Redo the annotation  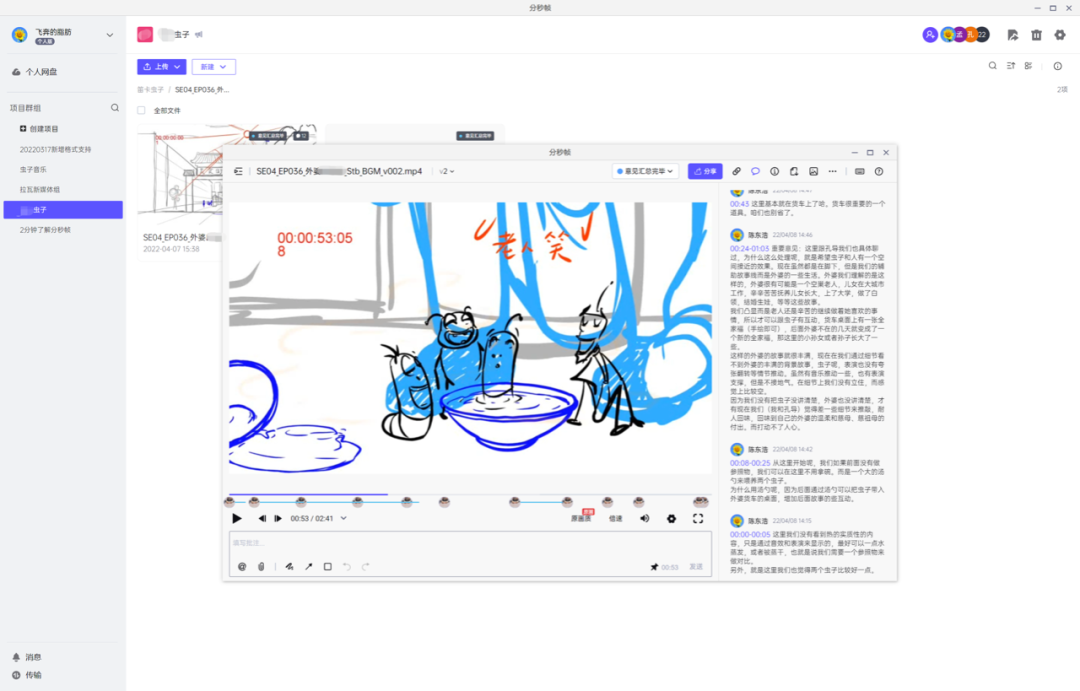pos(366,566)
